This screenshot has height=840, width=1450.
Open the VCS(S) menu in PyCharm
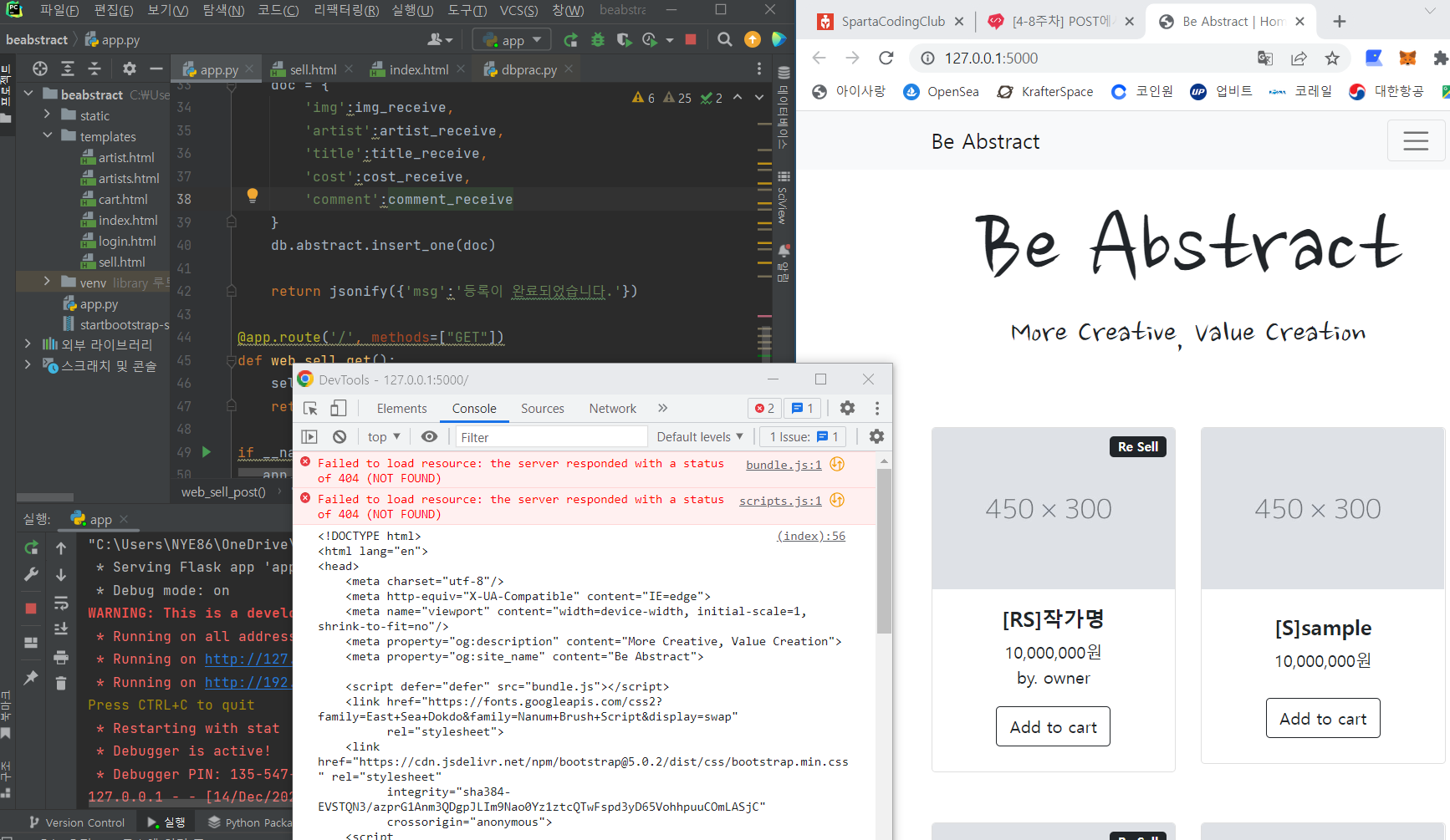[518, 10]
